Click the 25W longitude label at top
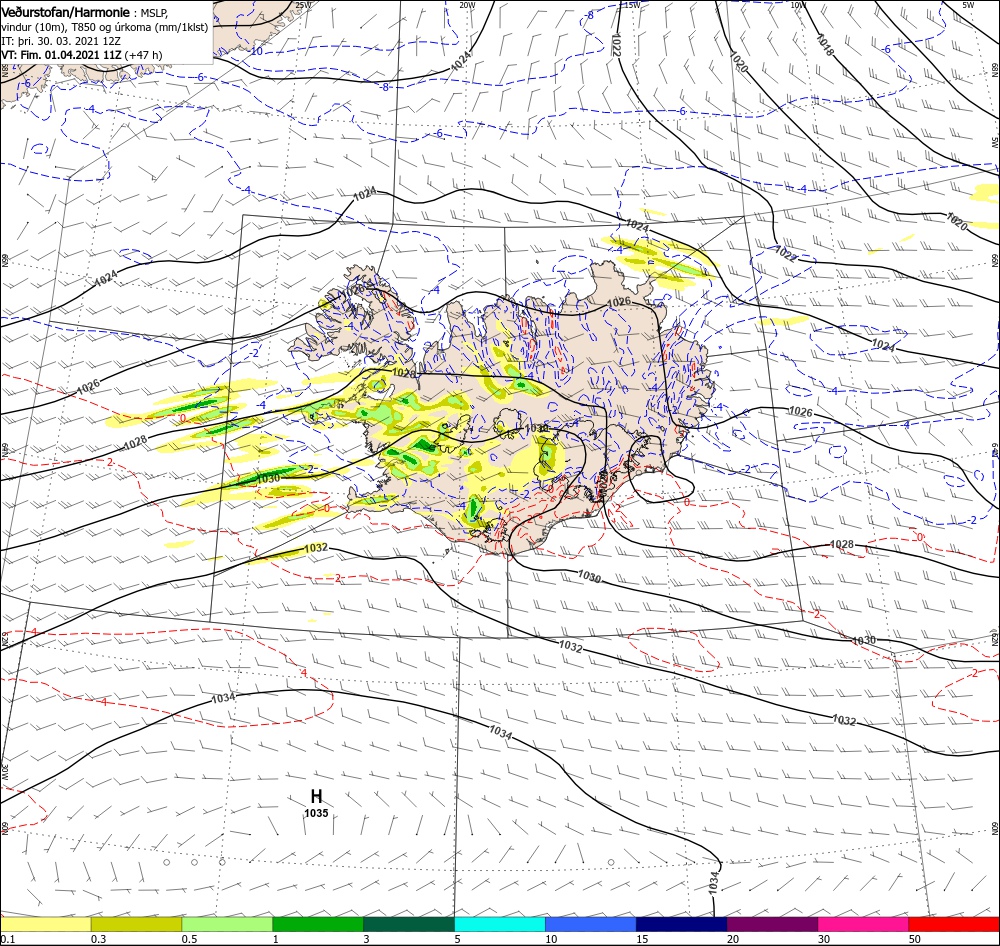The image size is (1000, 946). (304, 5)
